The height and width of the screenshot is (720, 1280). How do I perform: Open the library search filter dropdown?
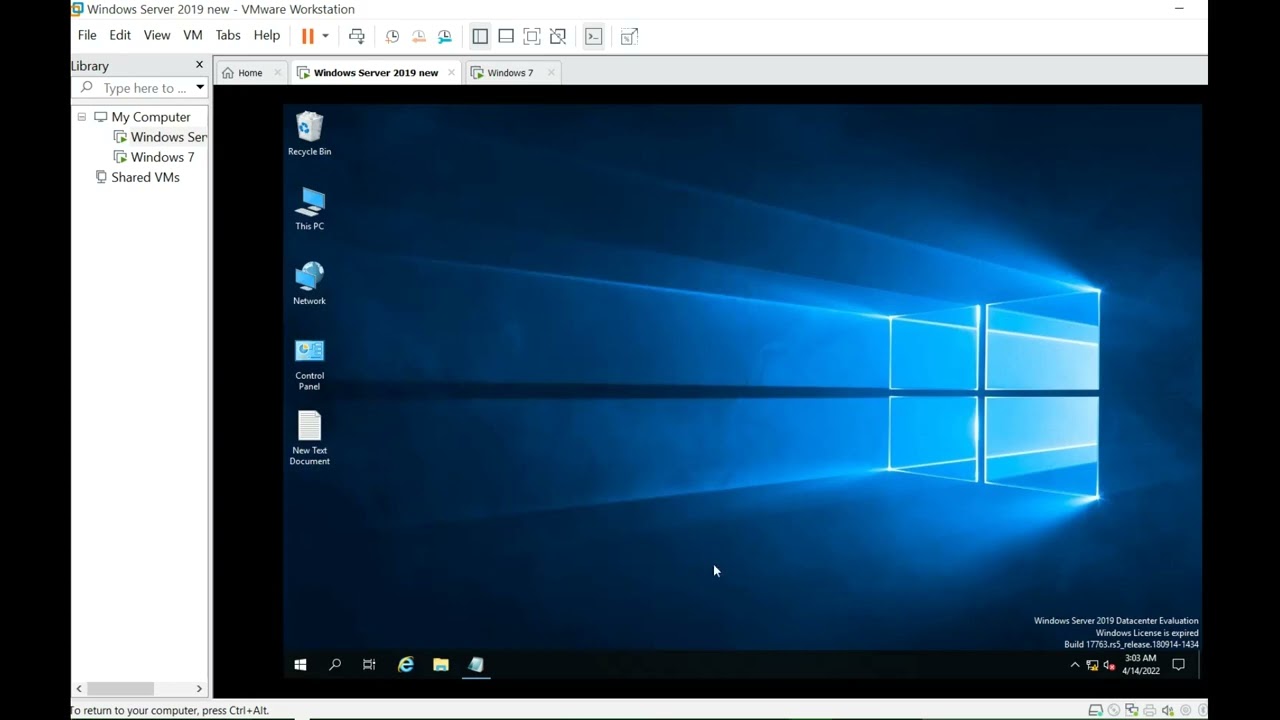coord(200,87)
